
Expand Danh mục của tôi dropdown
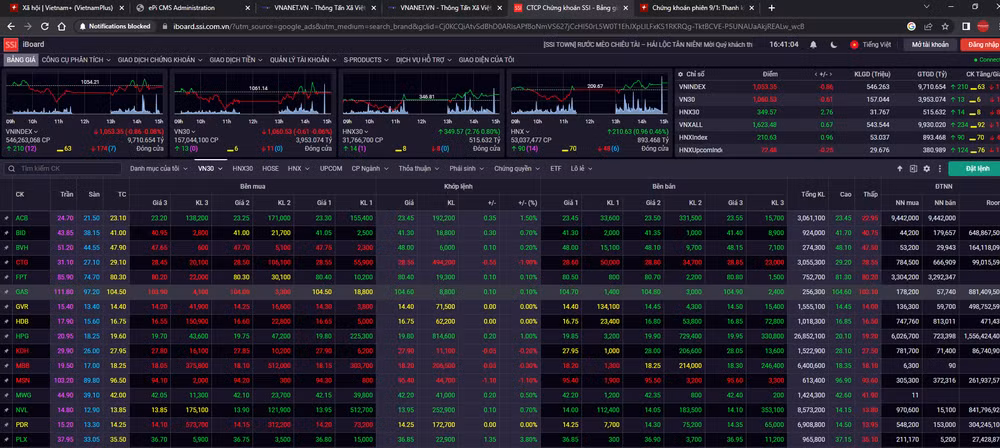coord(159,168)
